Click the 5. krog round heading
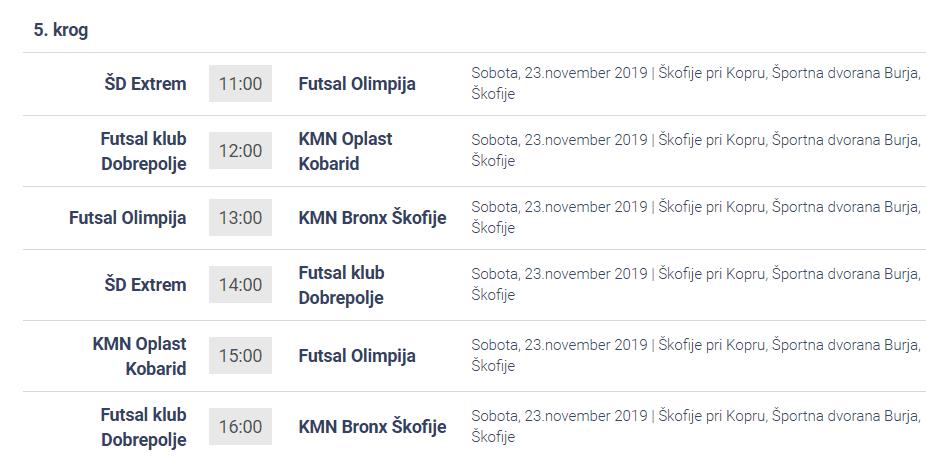 coord(61,30)
